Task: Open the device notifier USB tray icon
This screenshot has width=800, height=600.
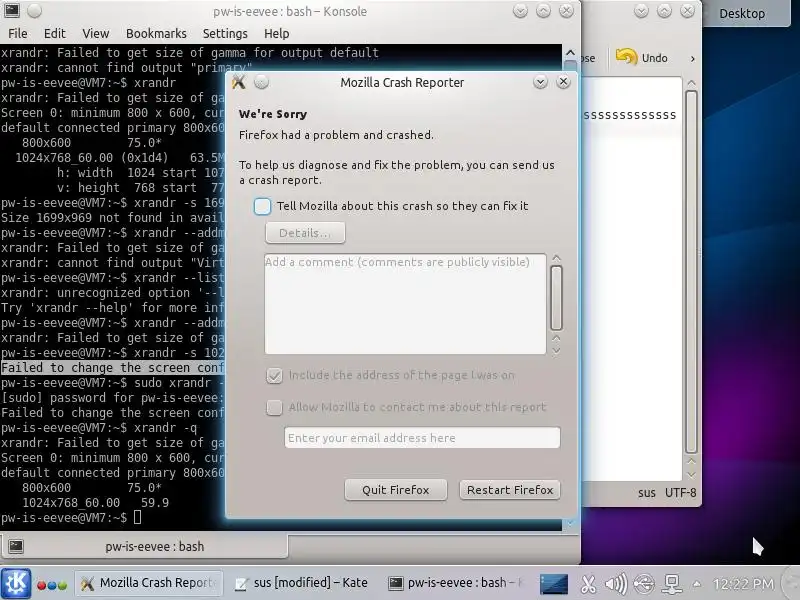Action: coord(644,584)
